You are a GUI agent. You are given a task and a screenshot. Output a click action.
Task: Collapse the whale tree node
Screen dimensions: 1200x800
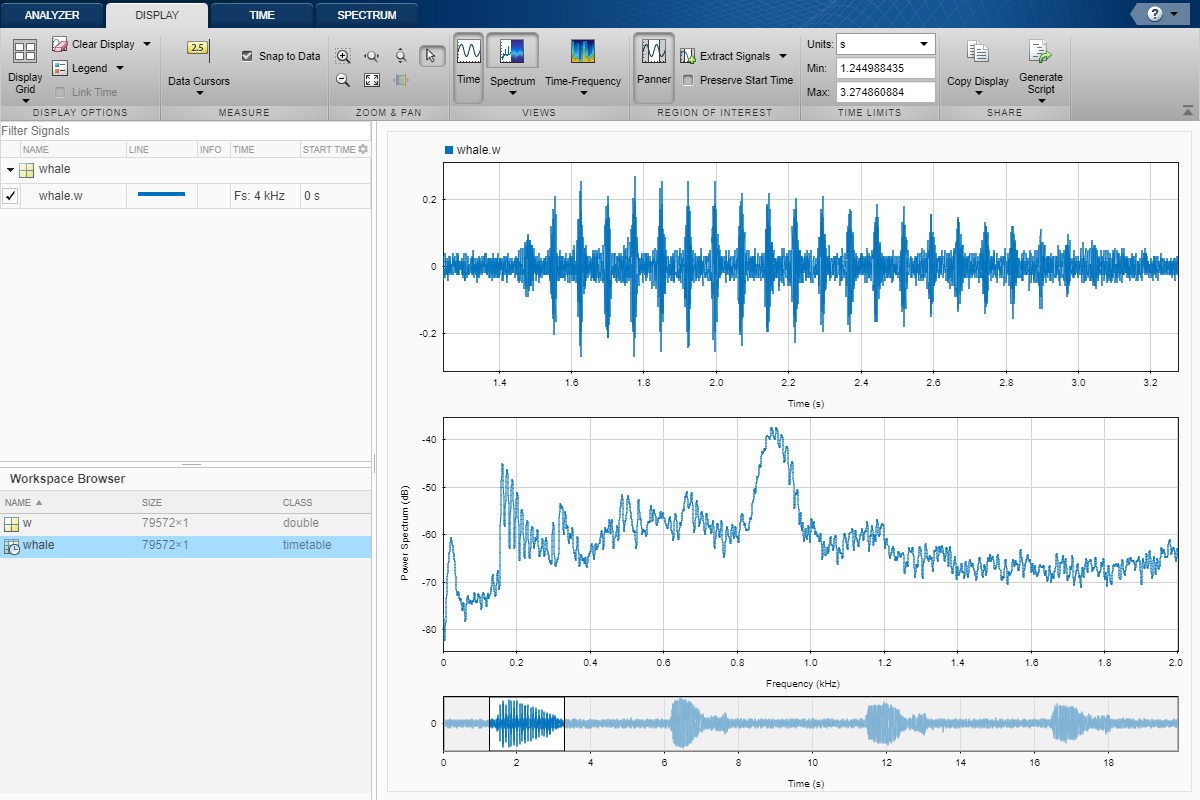tap(10, 170)
